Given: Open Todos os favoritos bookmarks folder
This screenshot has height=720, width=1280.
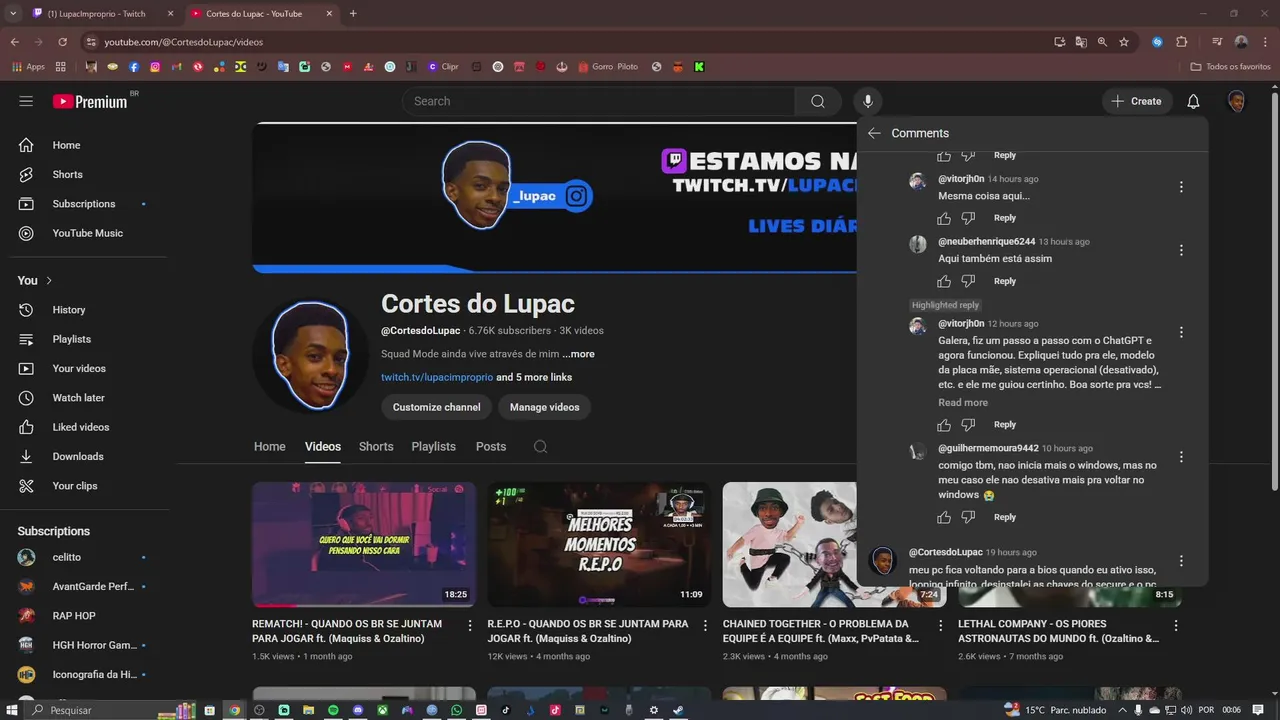Looking at the screenshot, I should 1231,67.
